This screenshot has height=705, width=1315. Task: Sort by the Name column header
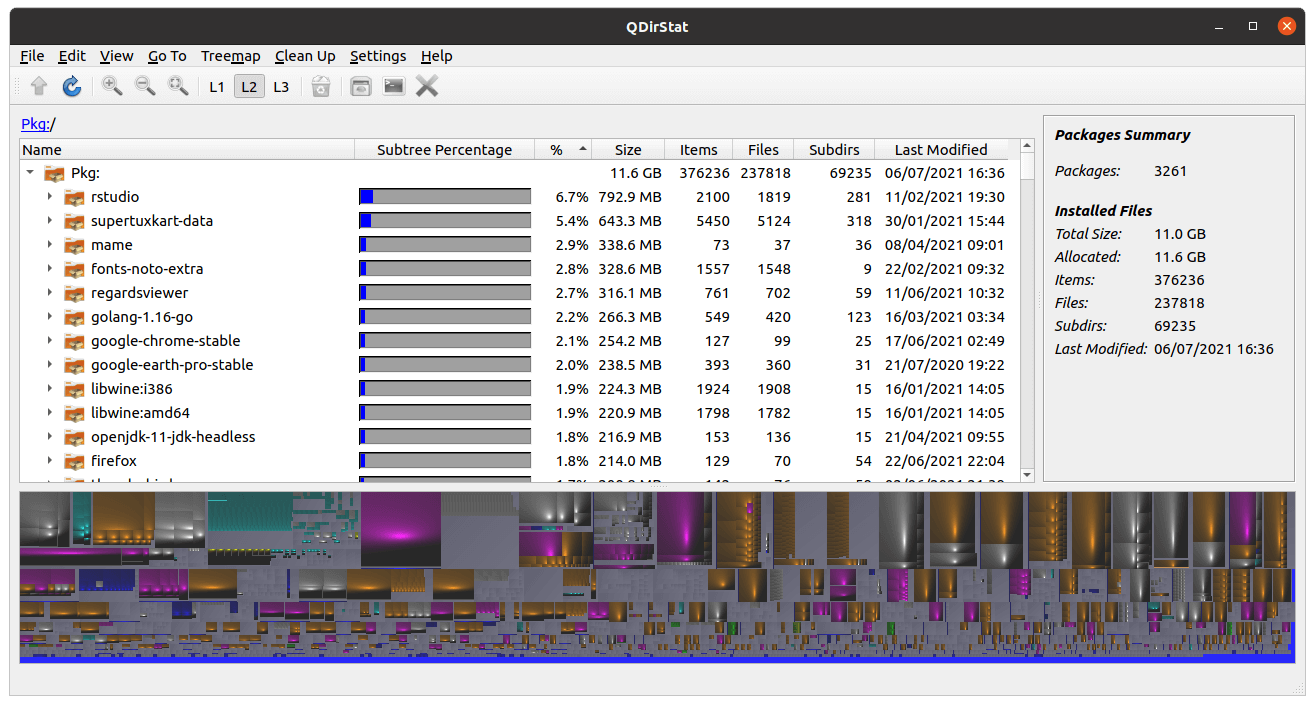[x=187, y=150]
